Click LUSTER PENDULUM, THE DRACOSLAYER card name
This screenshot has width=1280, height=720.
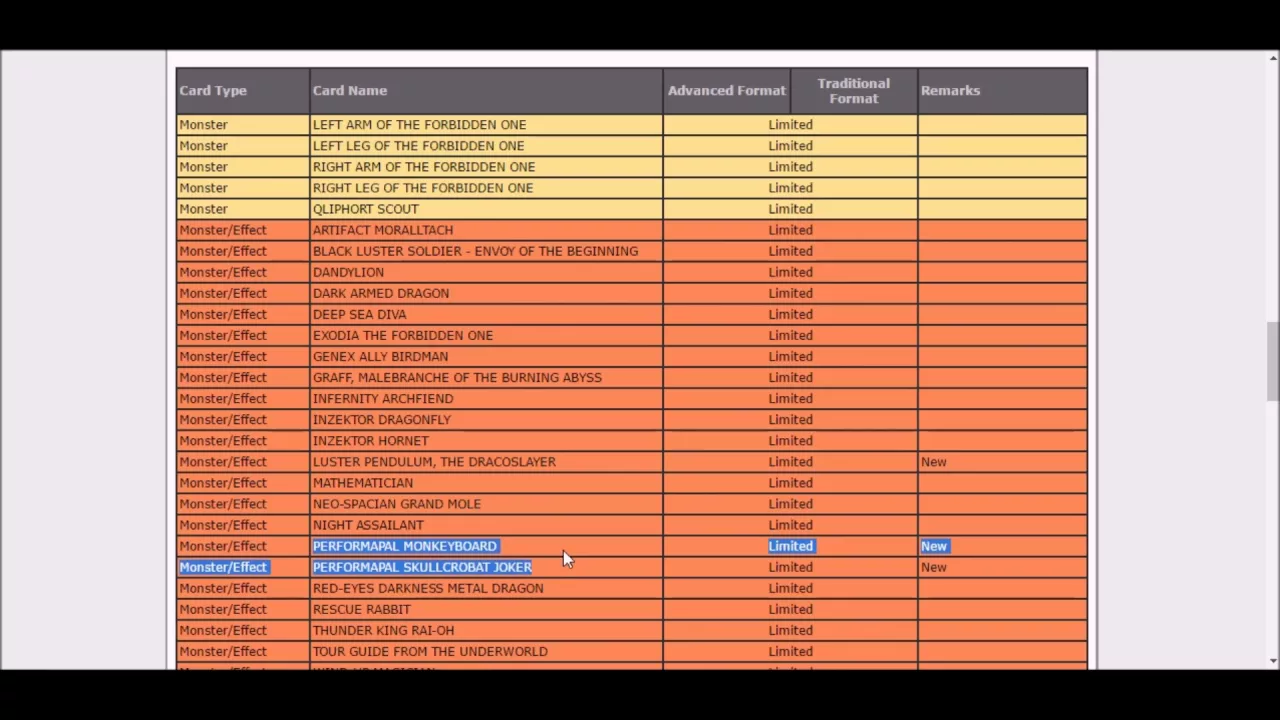[x=434, y=462]
